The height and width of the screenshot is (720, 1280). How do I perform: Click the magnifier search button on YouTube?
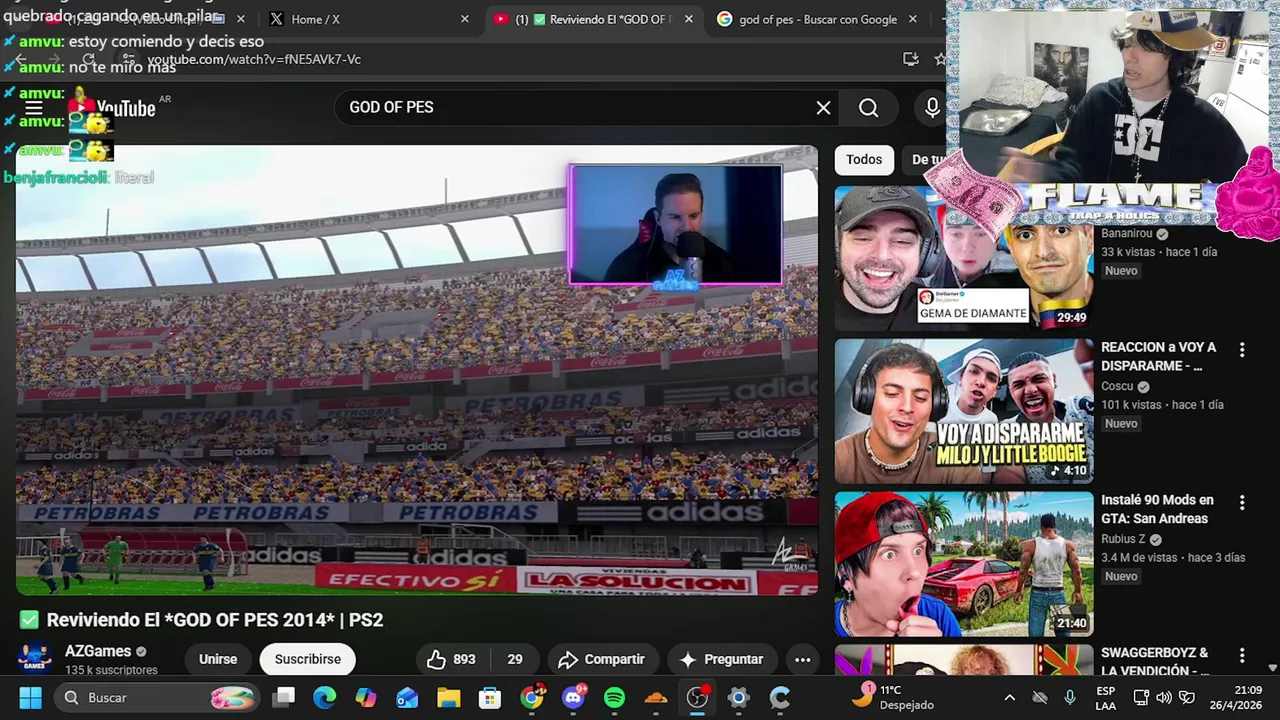(x=868, y=108)
